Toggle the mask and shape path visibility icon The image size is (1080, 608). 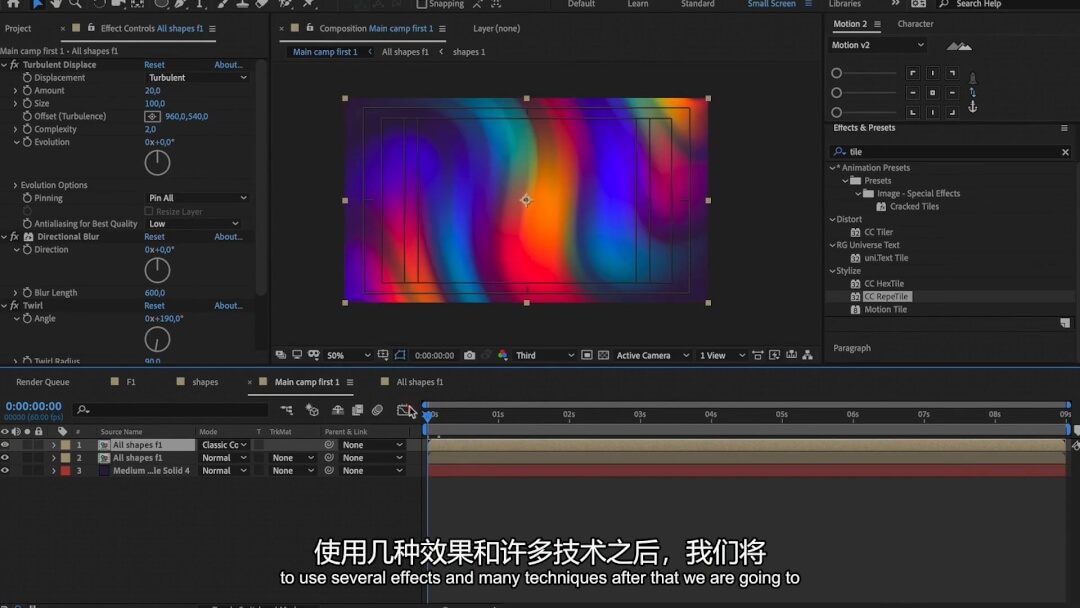[400, 355]
